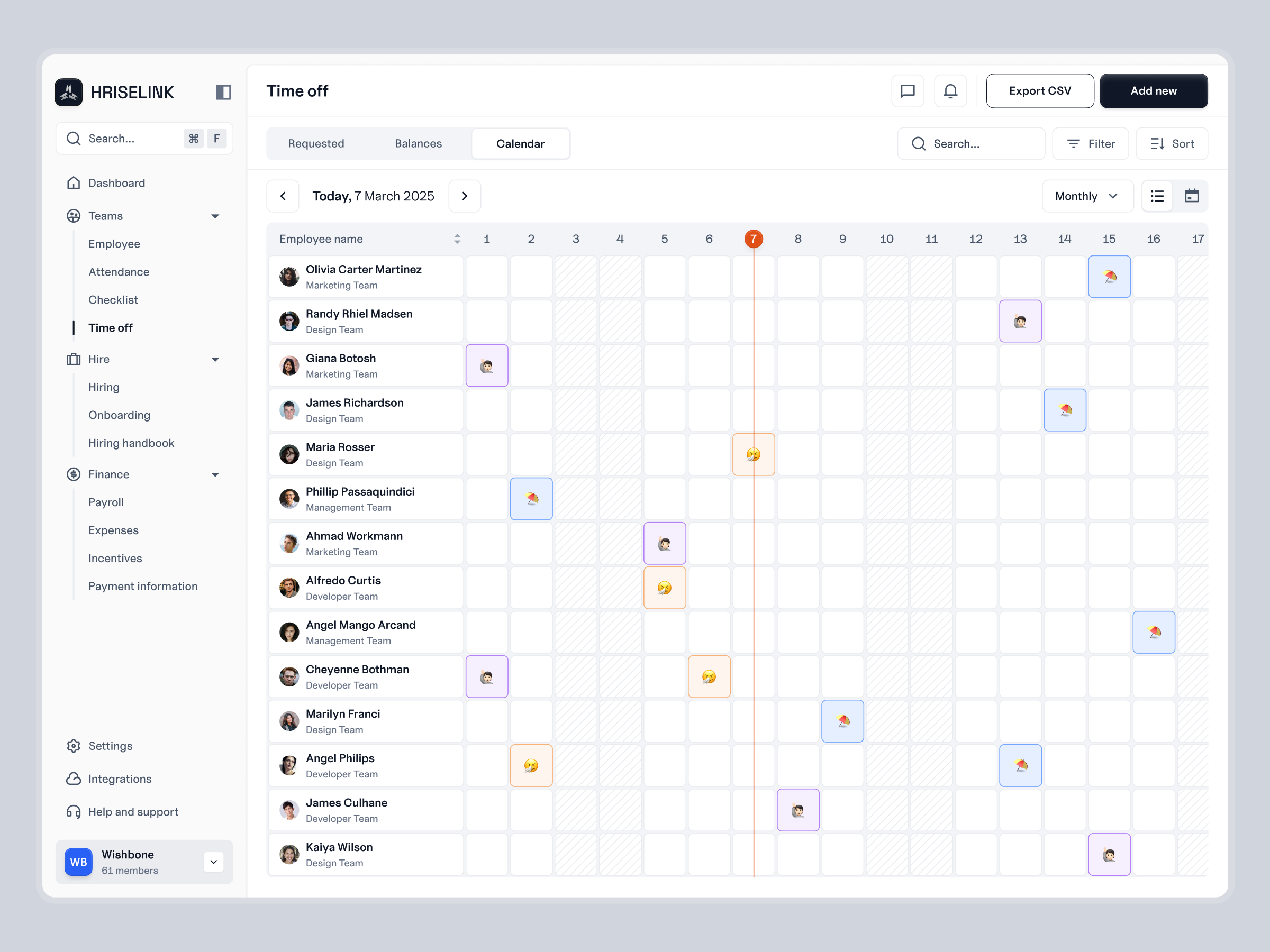The width and height of the screenshot is (1270, 952).
Task: Open Cheyenne Bothman's sick leave on day 6
Action: tap(710, 676)
